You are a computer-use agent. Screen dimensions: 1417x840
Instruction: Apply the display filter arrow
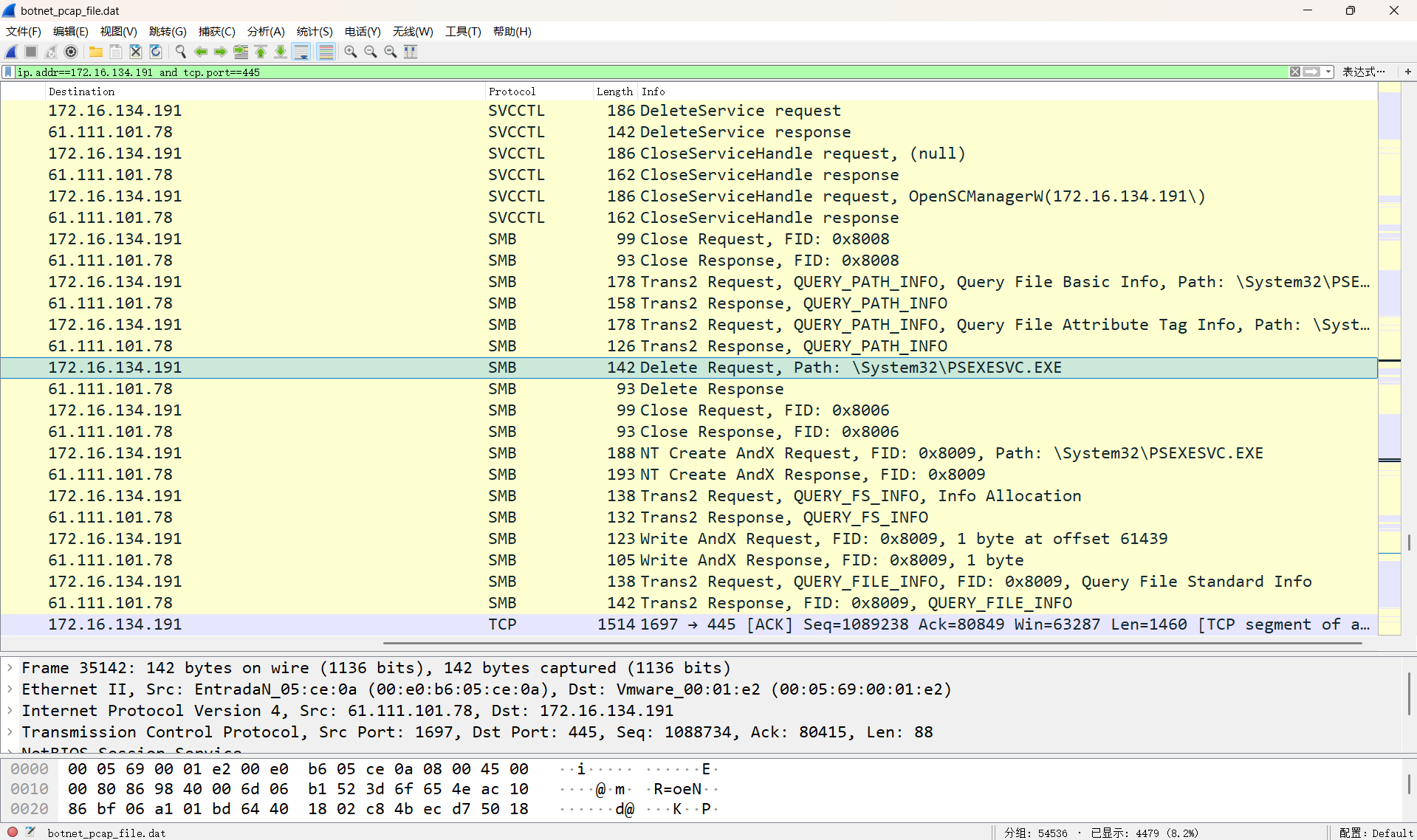click(1311, 72)
